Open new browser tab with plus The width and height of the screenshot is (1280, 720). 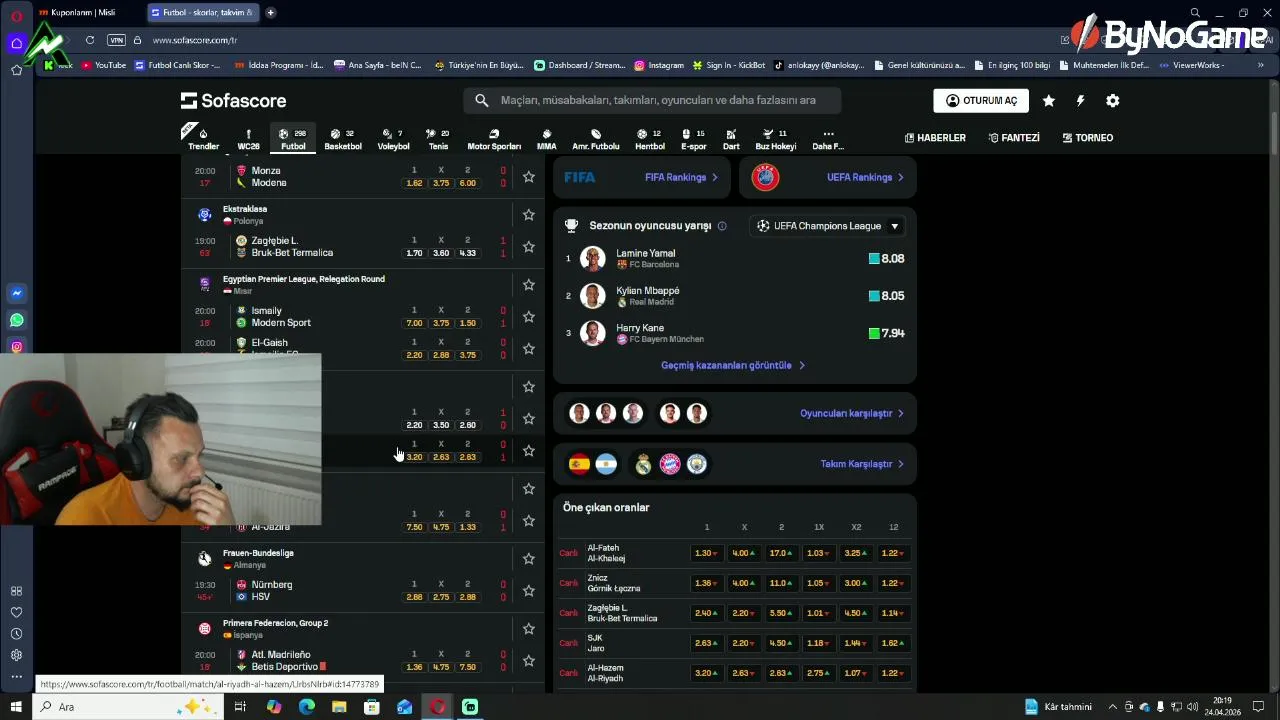click(270, 12)
